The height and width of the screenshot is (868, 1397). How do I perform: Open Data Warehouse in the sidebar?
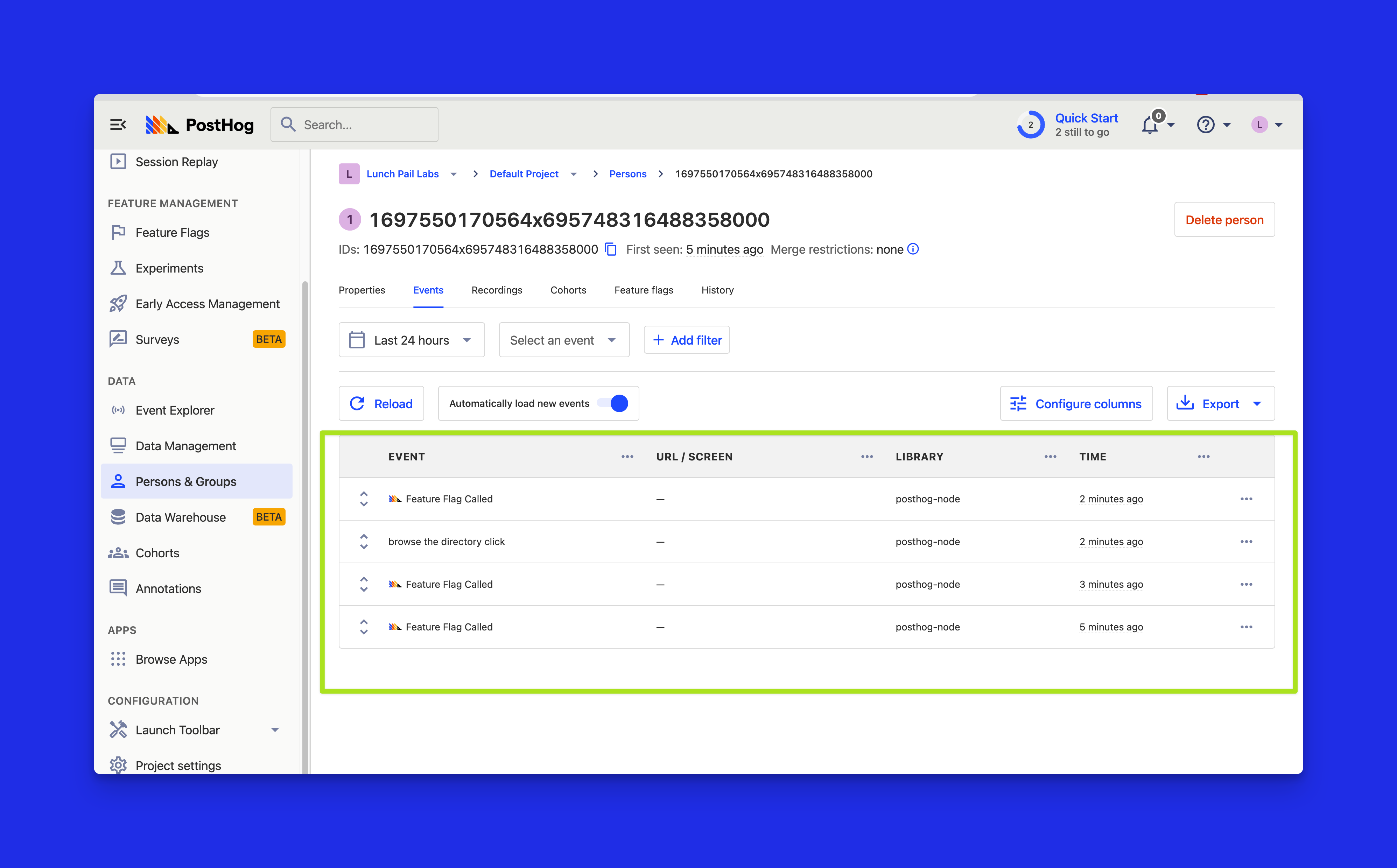[x=180, y=517]
